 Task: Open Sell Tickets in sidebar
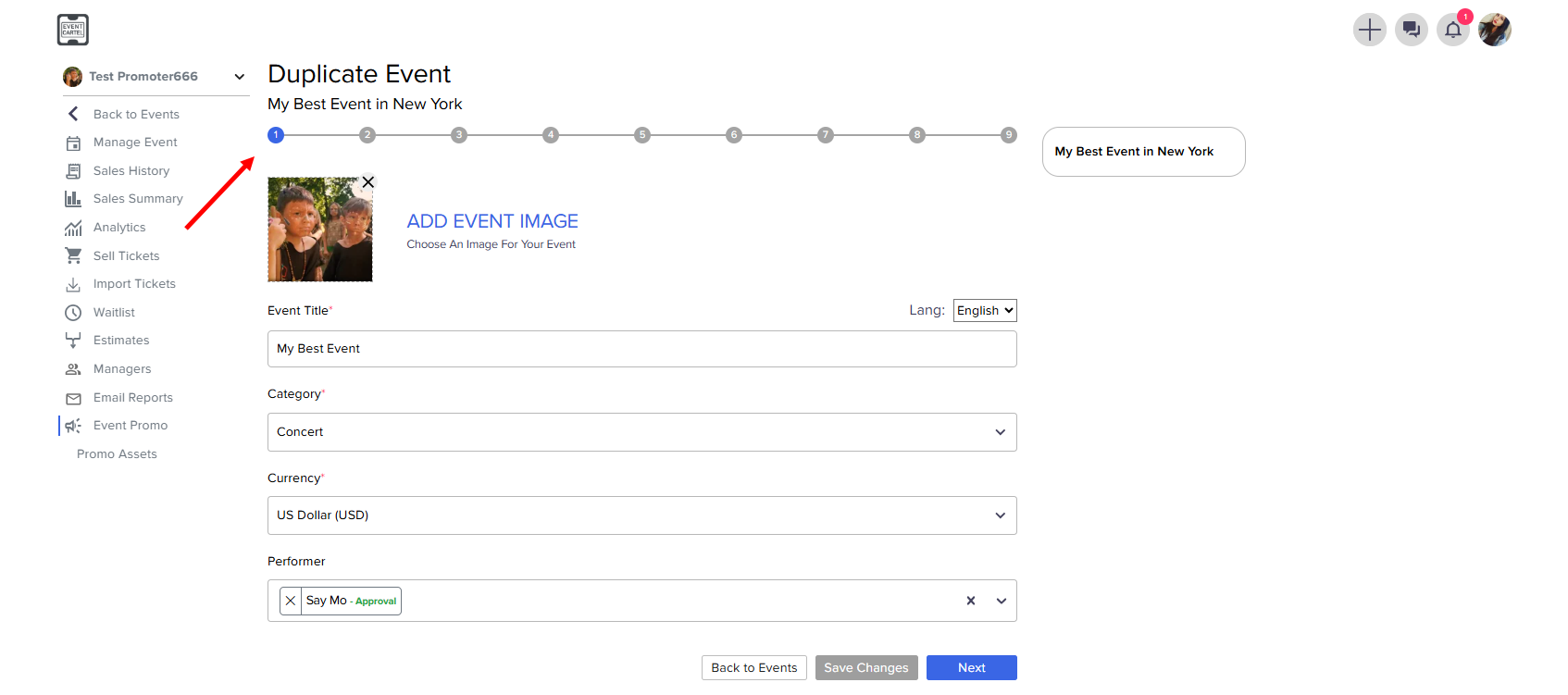tap(126, 256)
